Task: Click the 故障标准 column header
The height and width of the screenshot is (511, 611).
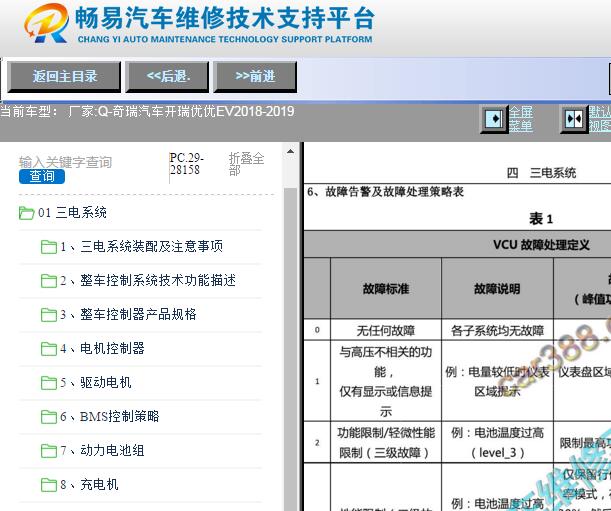Action: click(x=386, y=288)
